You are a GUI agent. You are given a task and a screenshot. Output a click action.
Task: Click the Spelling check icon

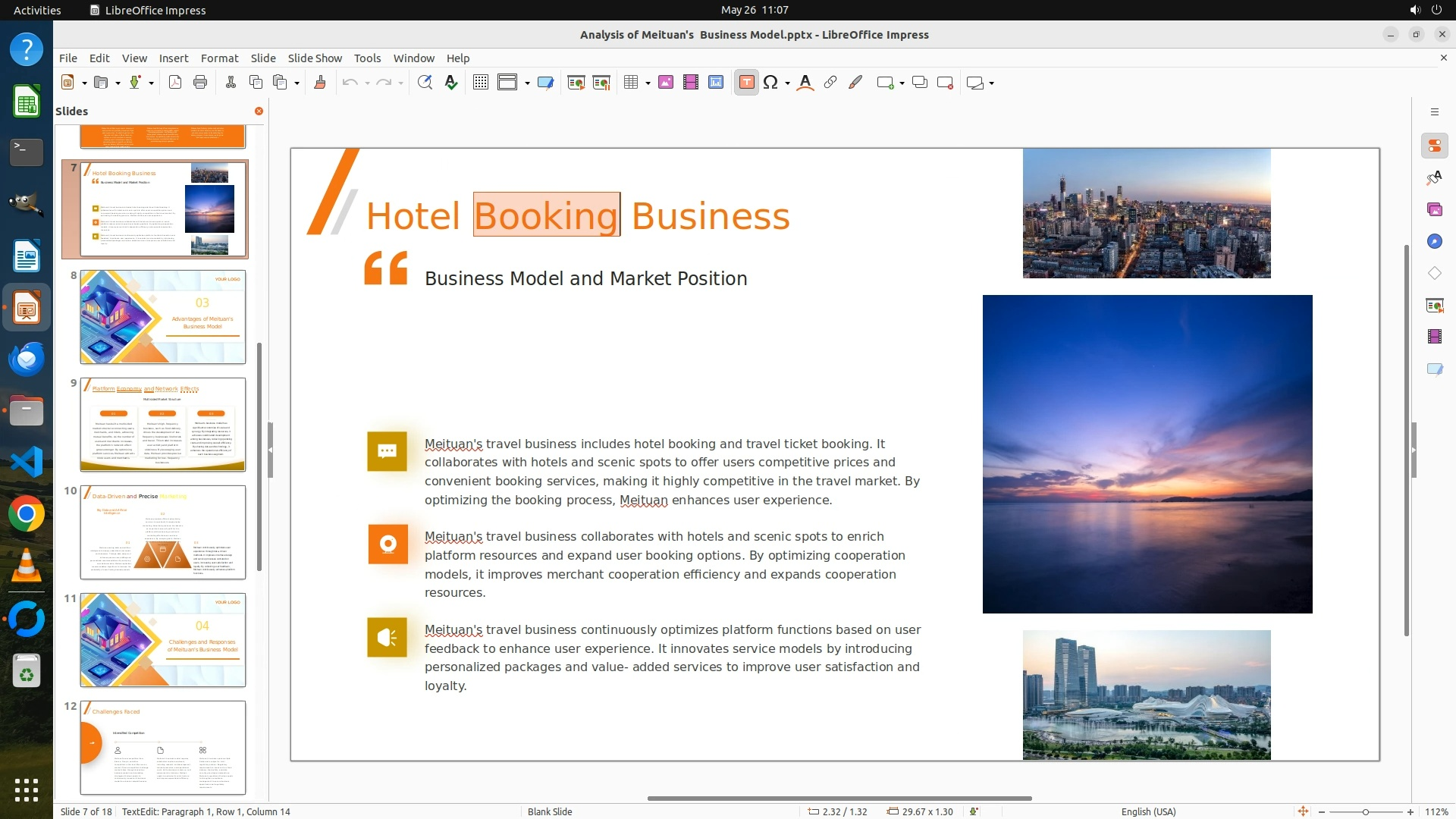coord(451,83)
